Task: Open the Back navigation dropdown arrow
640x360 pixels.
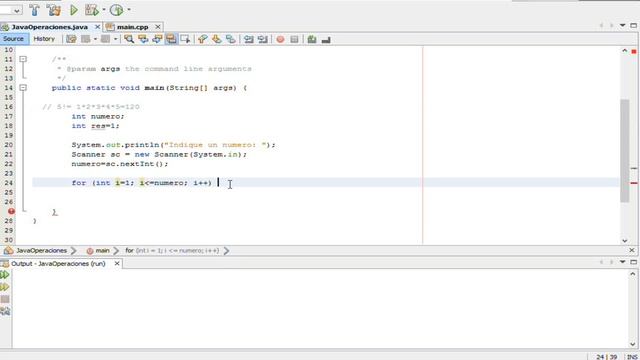Action: click(x=95, y=39)
